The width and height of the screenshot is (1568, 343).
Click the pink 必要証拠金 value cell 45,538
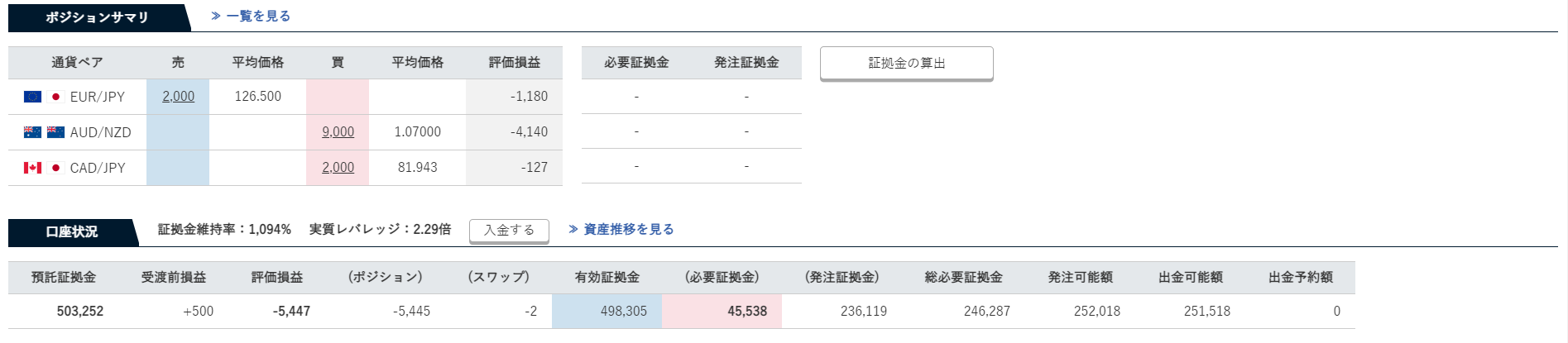(722, 312)
